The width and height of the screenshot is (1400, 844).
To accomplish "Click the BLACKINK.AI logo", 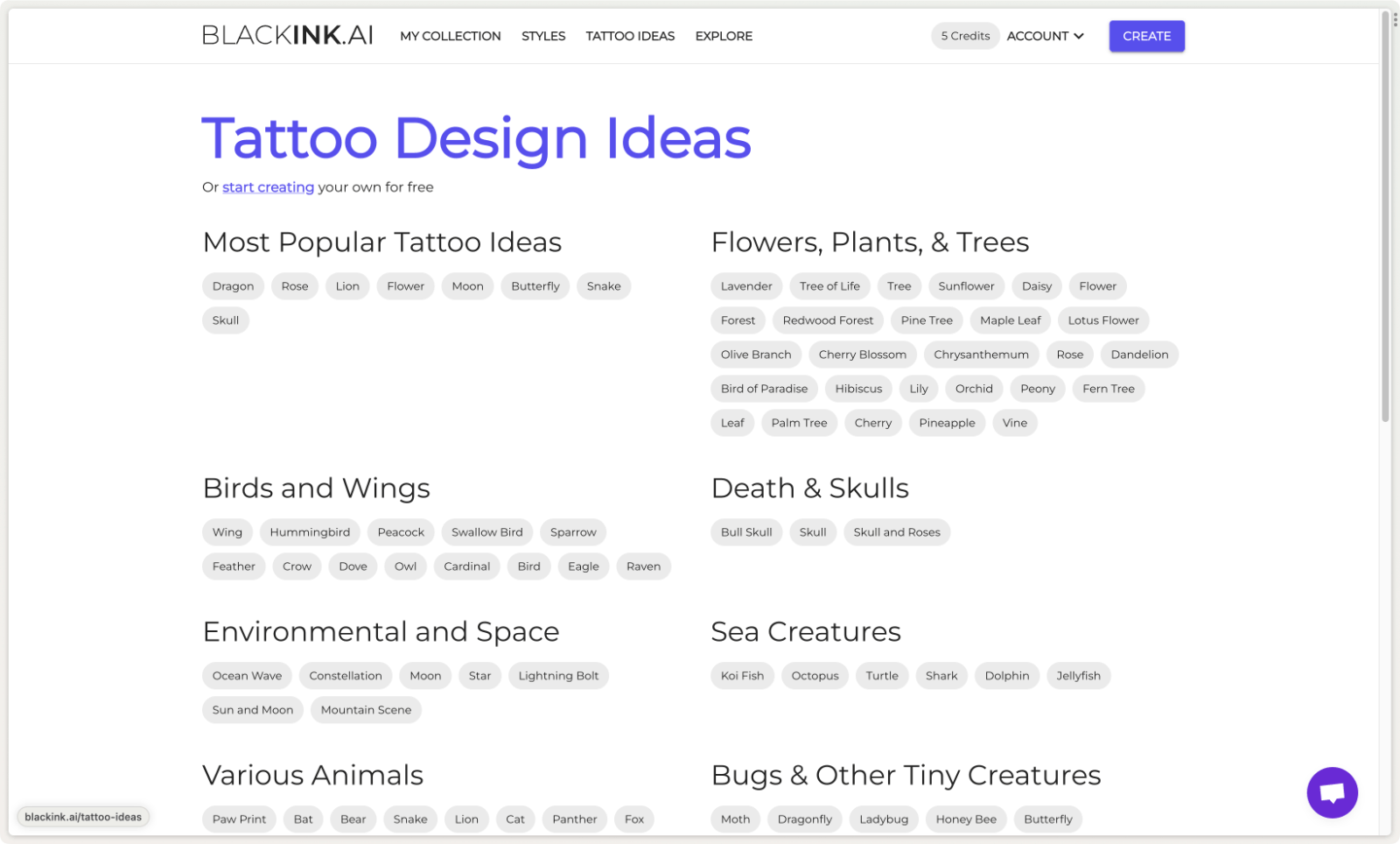I will 288,36.
